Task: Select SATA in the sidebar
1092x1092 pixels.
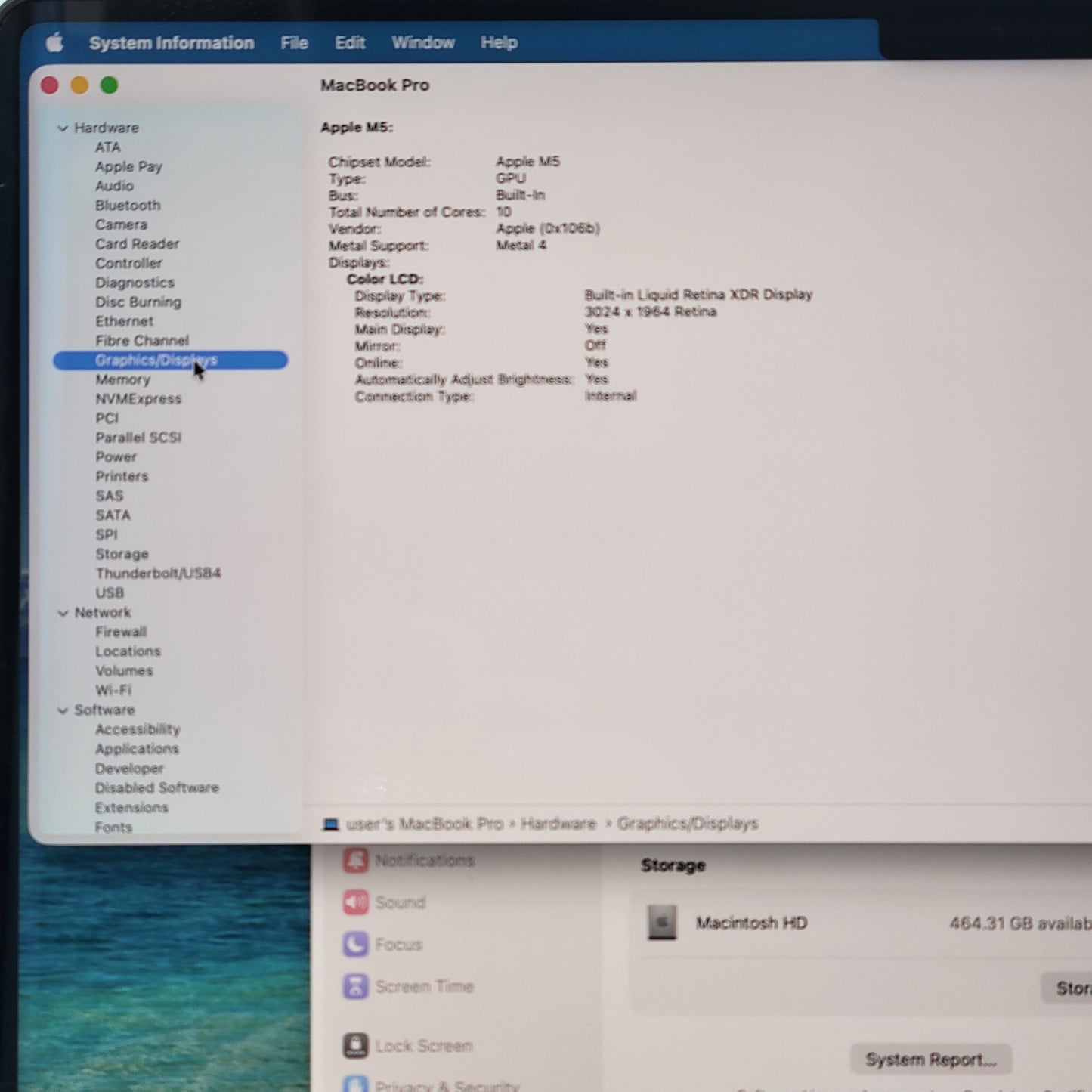Action: pos(113,515)
